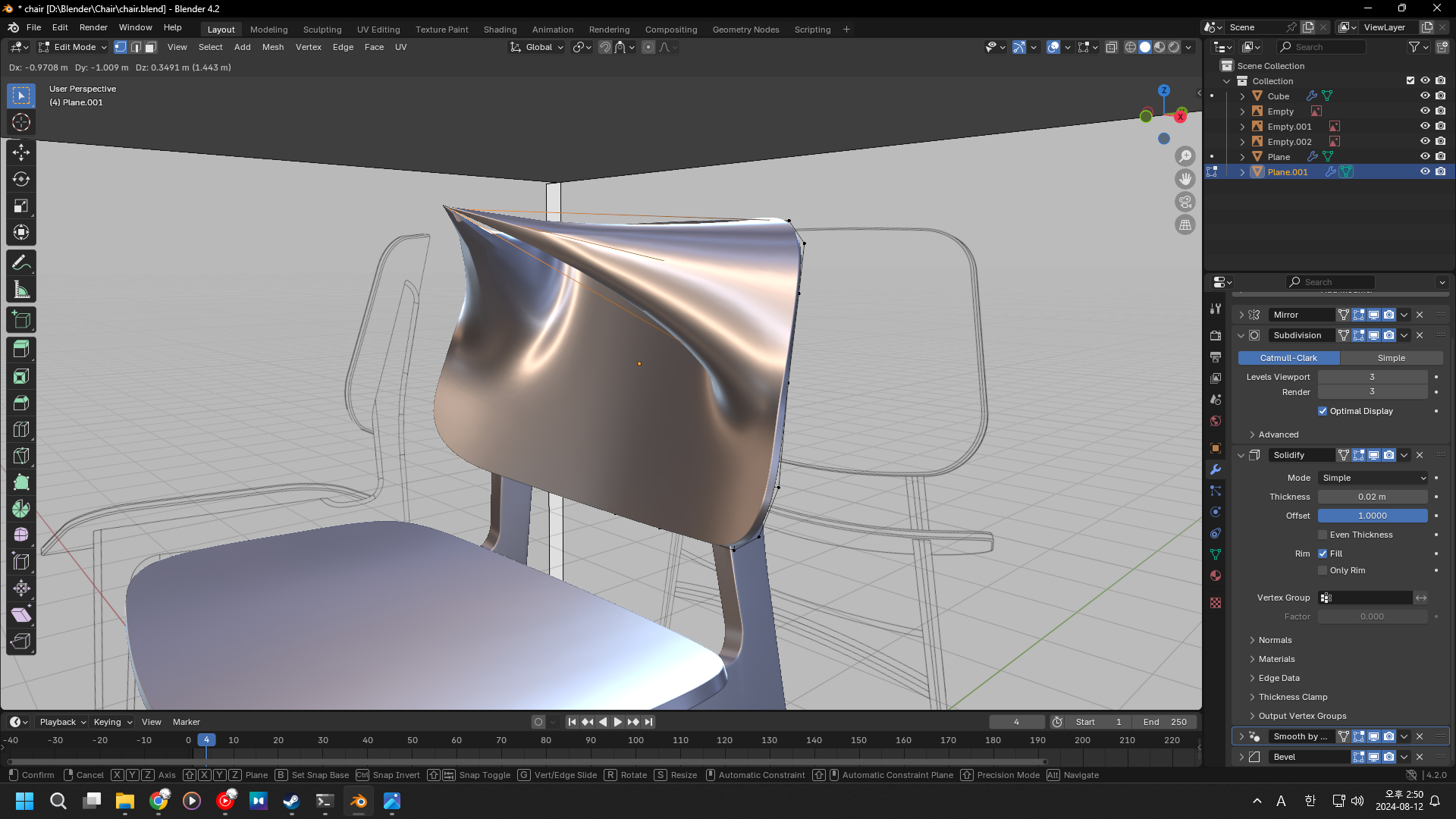Click the Solidify Offset slider
1456x819 pixels.
[1372, 516]
